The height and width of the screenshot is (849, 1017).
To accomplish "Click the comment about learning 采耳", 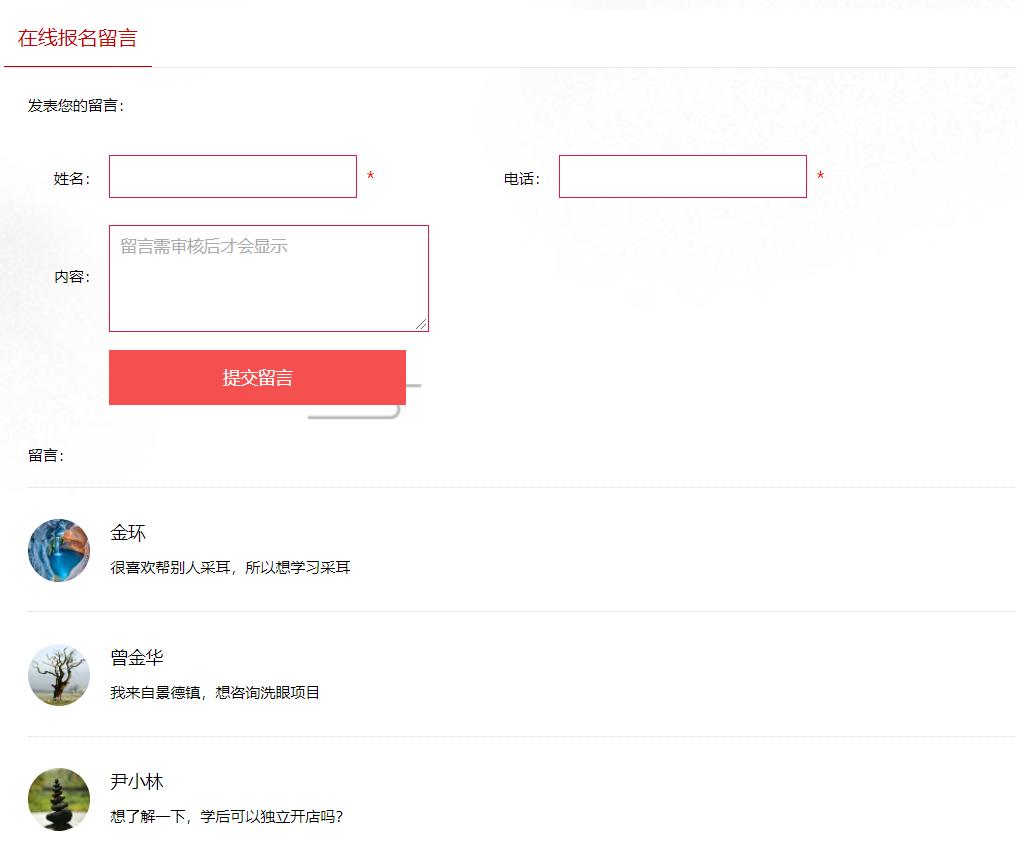I will pos(230,568).
